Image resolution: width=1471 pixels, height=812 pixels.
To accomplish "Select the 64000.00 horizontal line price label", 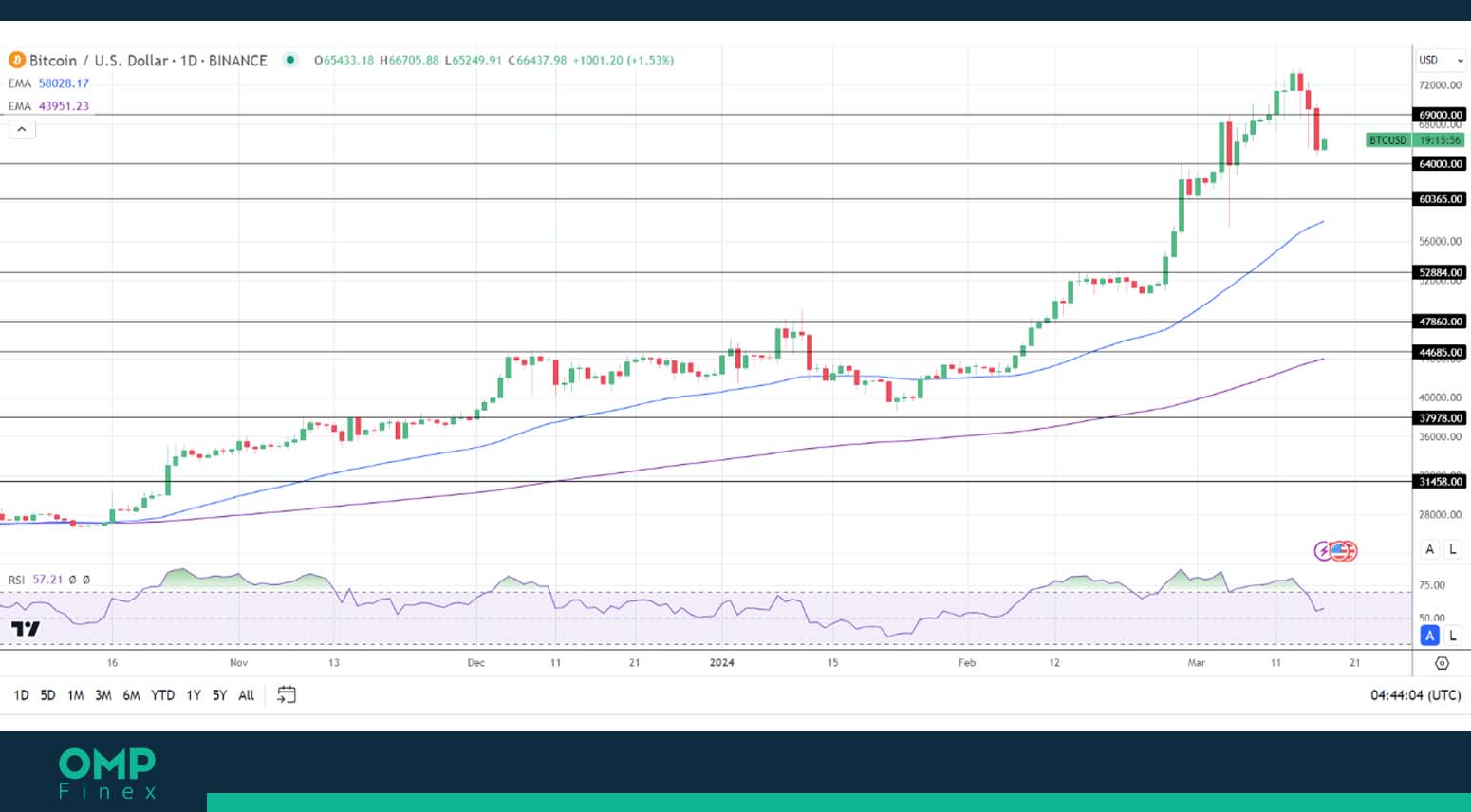I will [1441, 164].
